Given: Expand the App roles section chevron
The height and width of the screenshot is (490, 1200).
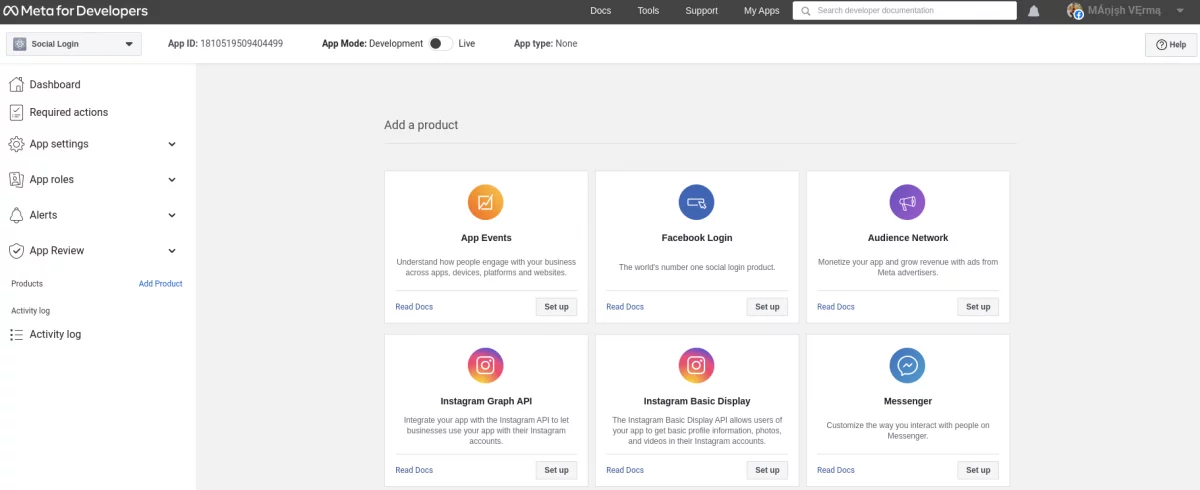Looking at the screenshot, I should (x=172, y=180).
